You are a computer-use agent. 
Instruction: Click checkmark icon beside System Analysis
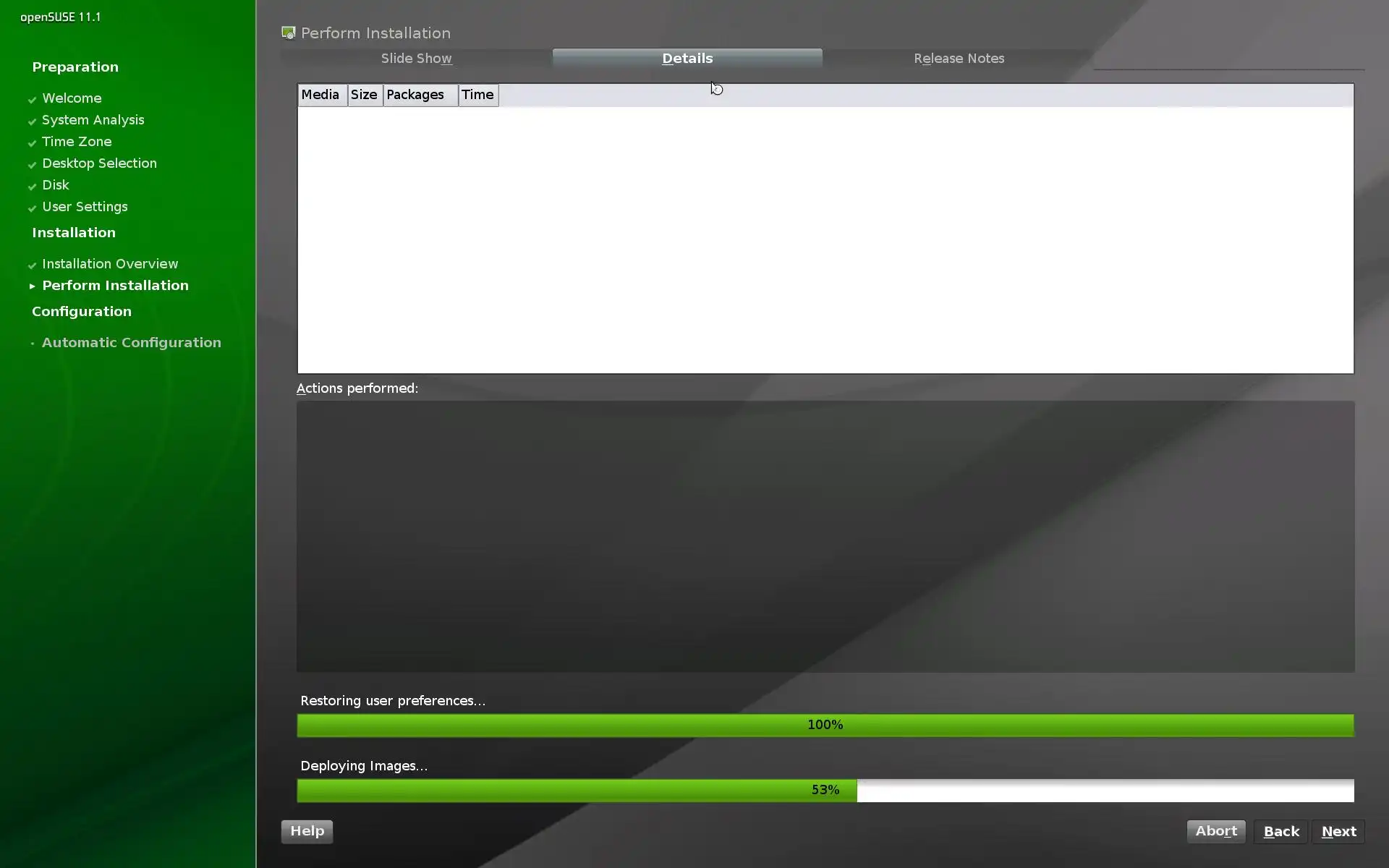[x=32, y=121]
